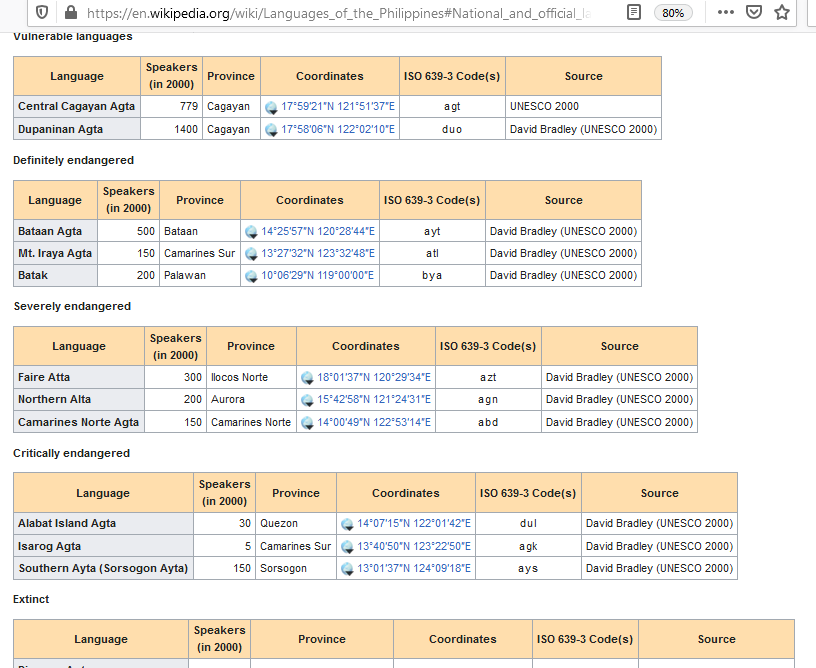Open coordinates 17°59'21"N 121°51'37"E link
816x668 pixels.
click(338, 107)
